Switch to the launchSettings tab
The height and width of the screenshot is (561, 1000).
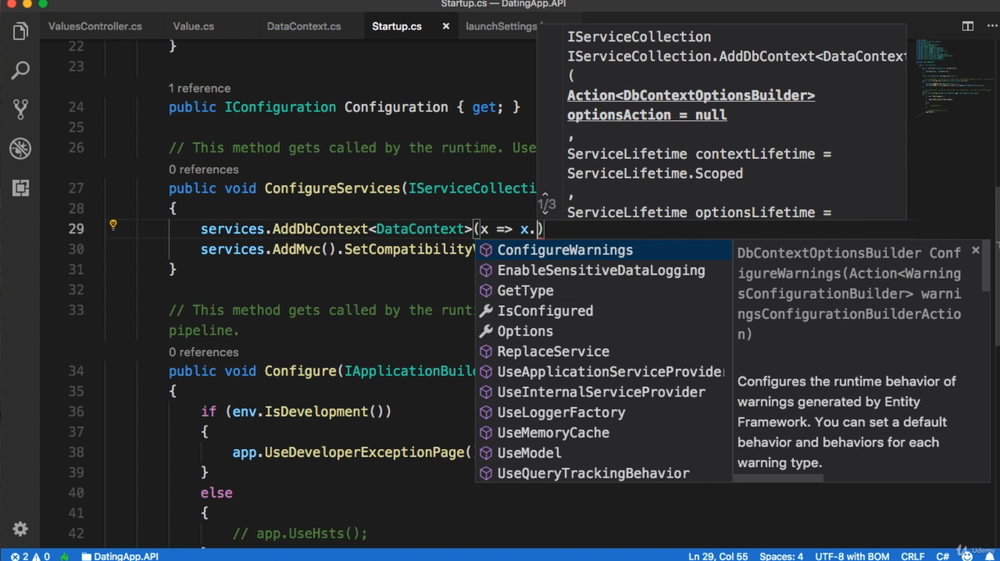pos(501,26)
